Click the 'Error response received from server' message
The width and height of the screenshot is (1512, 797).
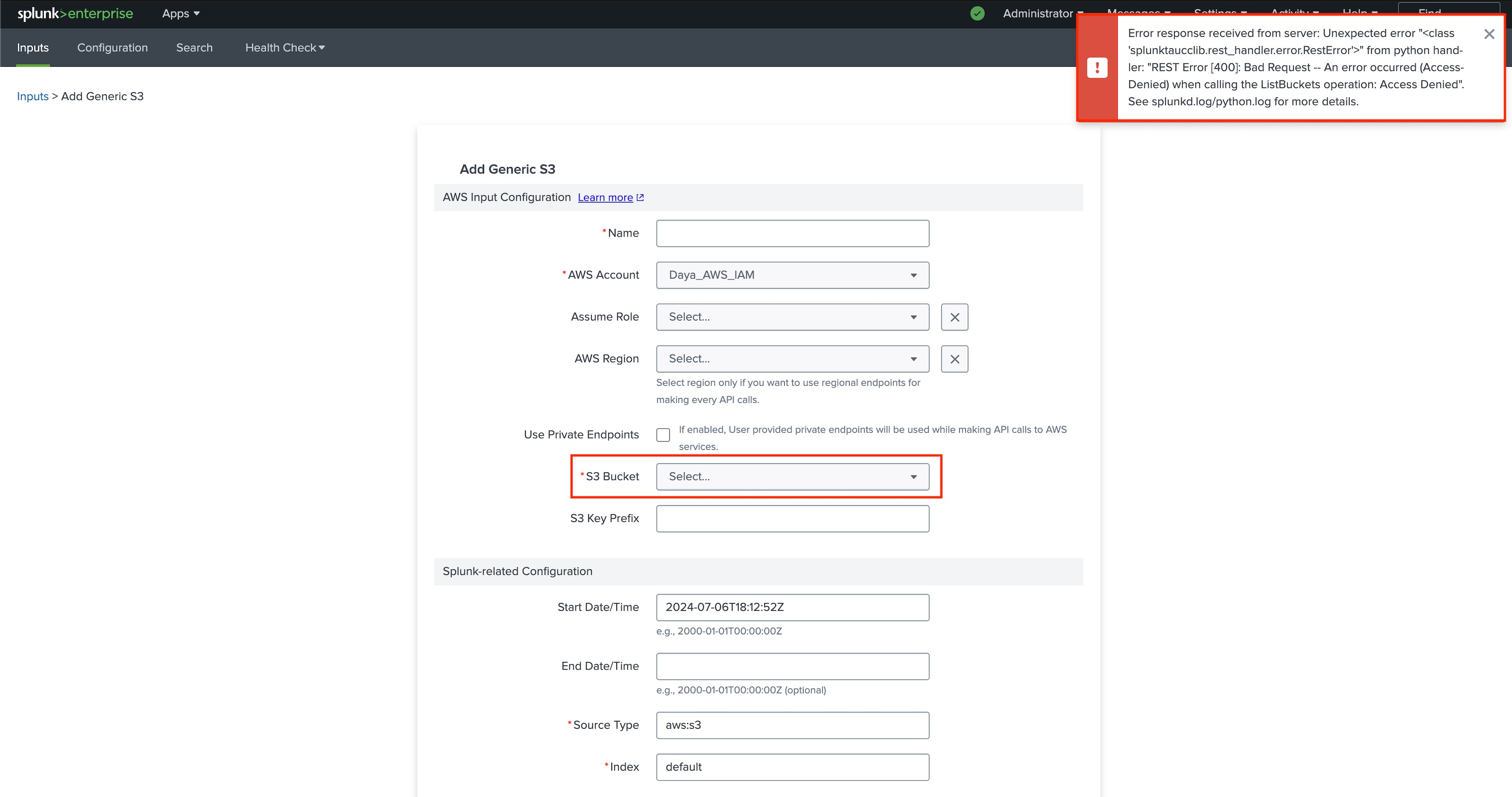(x=1296, y=67)
